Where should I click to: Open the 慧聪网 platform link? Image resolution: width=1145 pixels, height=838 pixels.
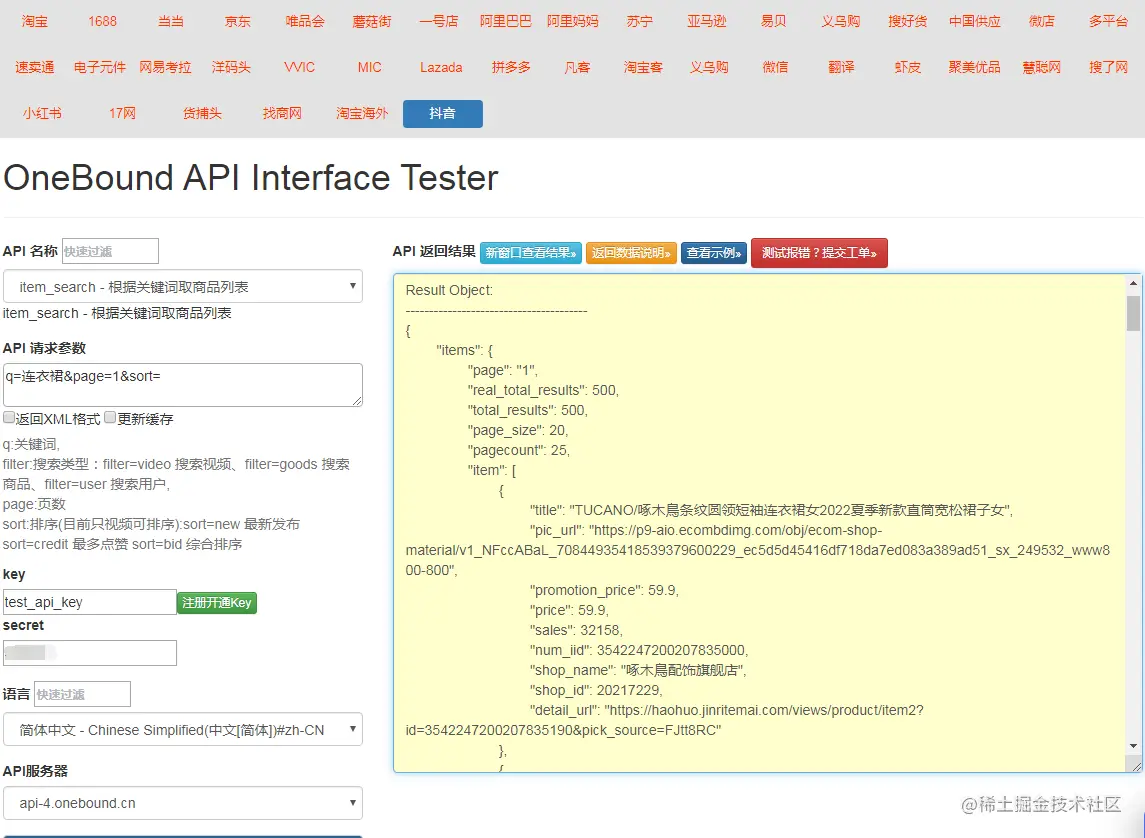1041,67
